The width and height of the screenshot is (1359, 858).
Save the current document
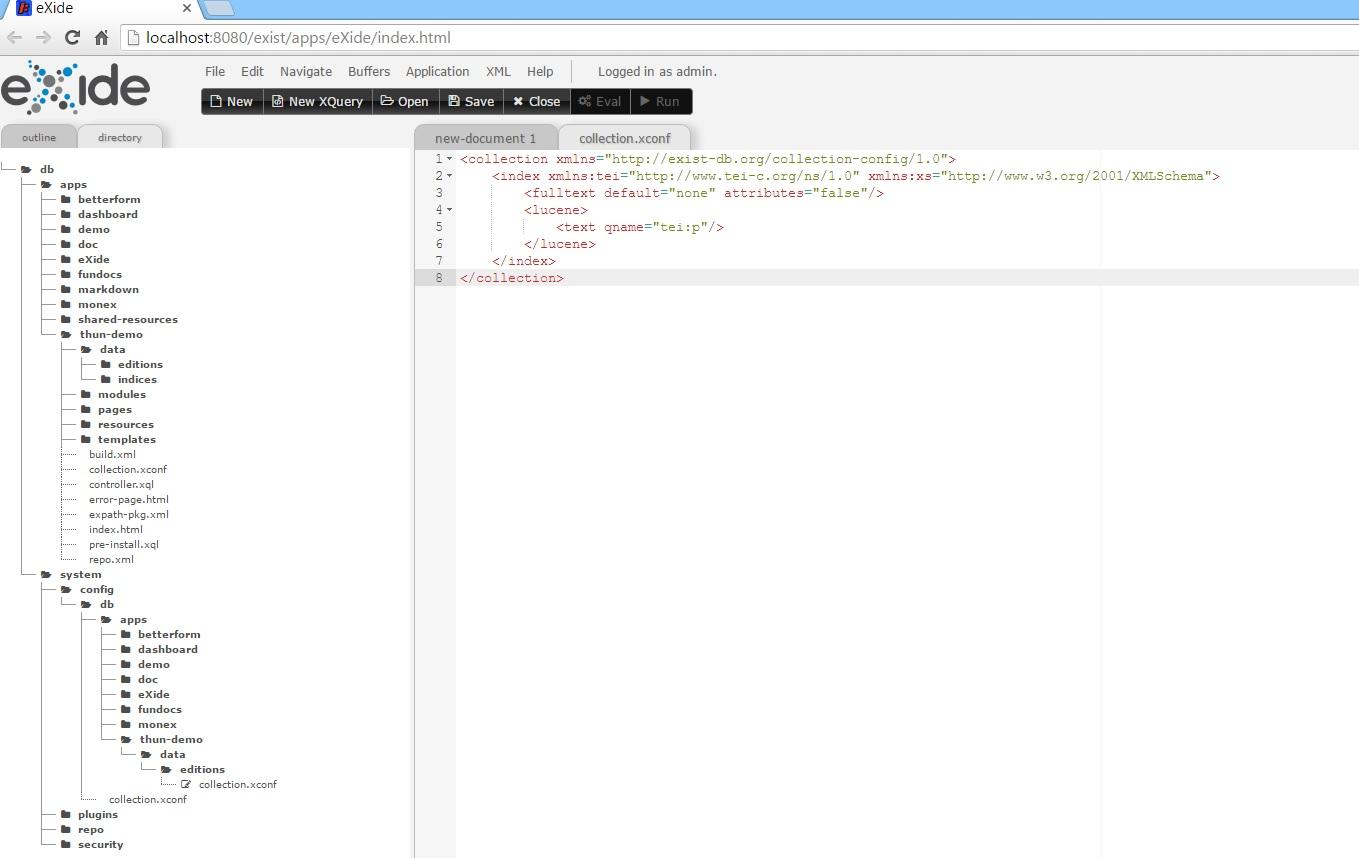point(471,101)
